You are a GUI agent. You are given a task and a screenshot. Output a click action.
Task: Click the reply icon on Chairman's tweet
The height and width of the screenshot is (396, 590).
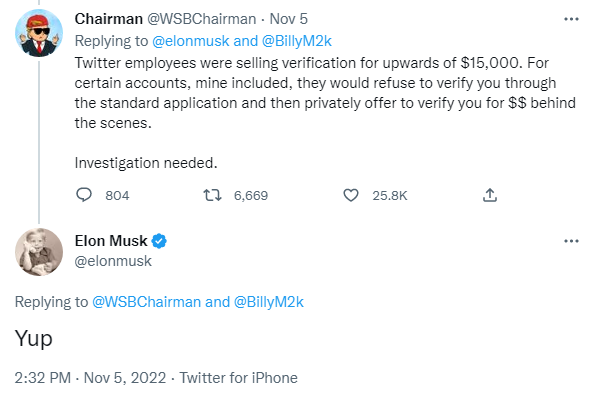pyautogui.click(x=84, y=195)
